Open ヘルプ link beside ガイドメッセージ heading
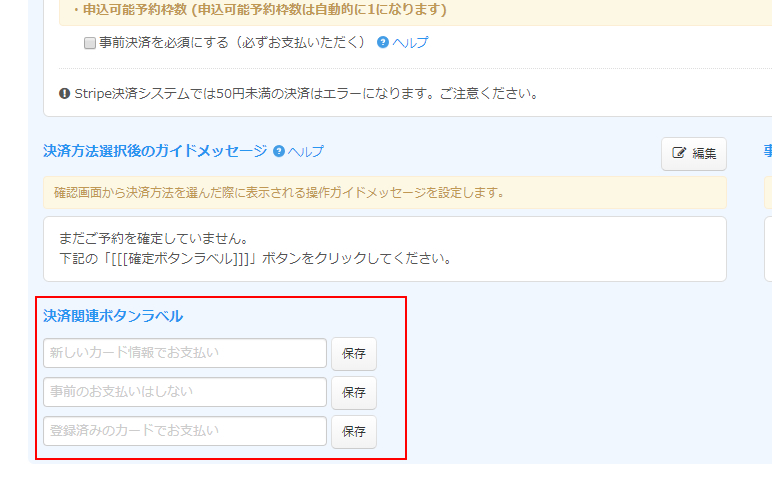The width and height of the screenshot is (772, 483). [x=306, y=152]
